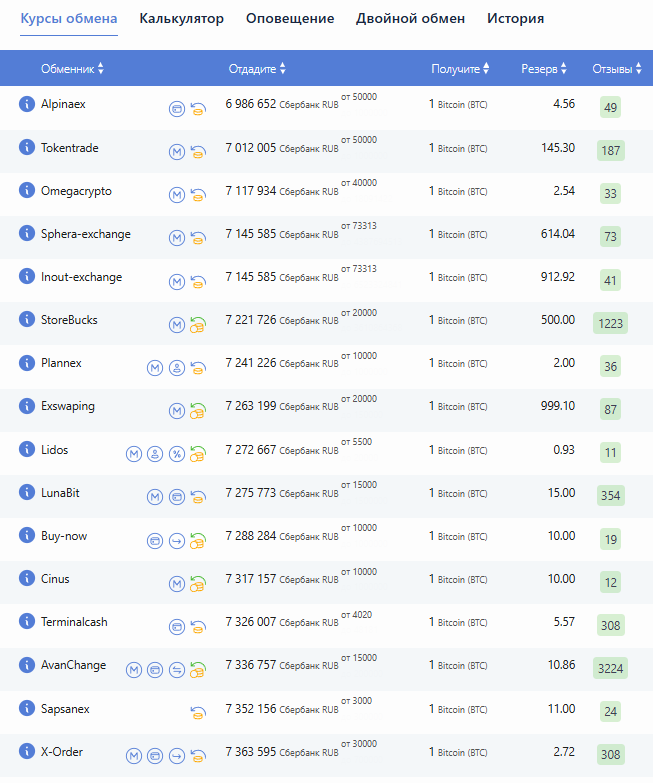
Task: Click the yellow coin icon in Sapsanex row
Action: [x=198, y=712]
